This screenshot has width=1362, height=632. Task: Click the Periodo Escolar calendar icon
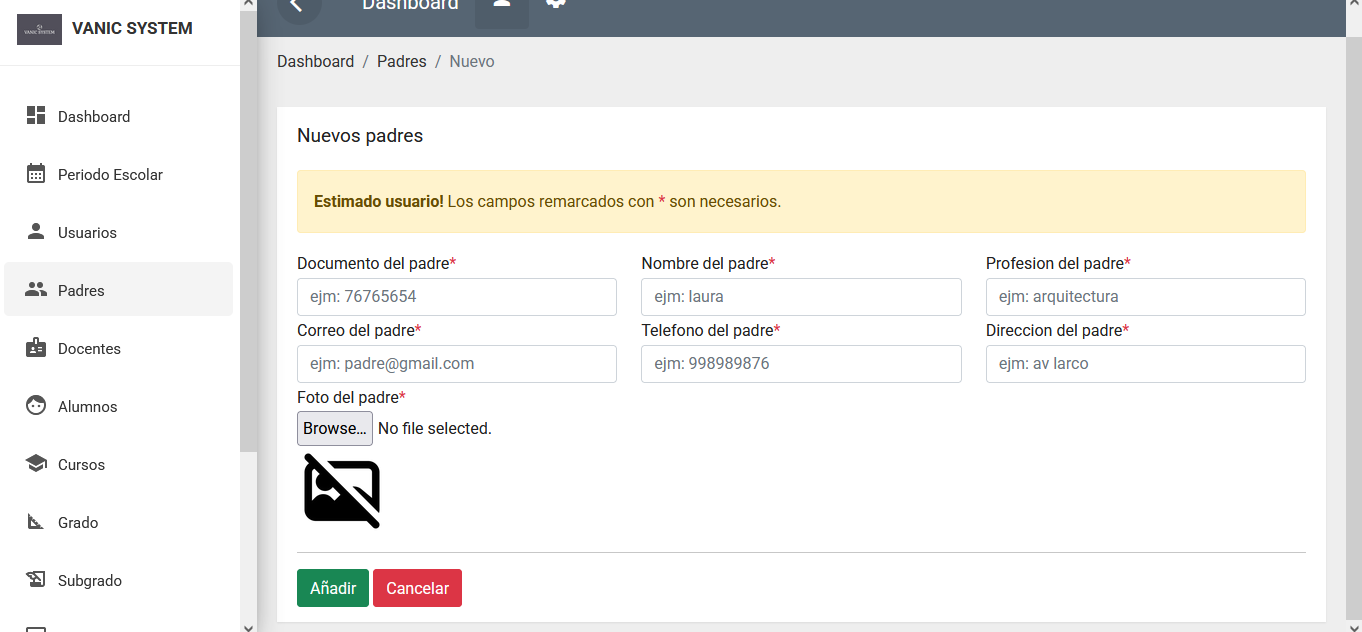(x=36, y=174)
